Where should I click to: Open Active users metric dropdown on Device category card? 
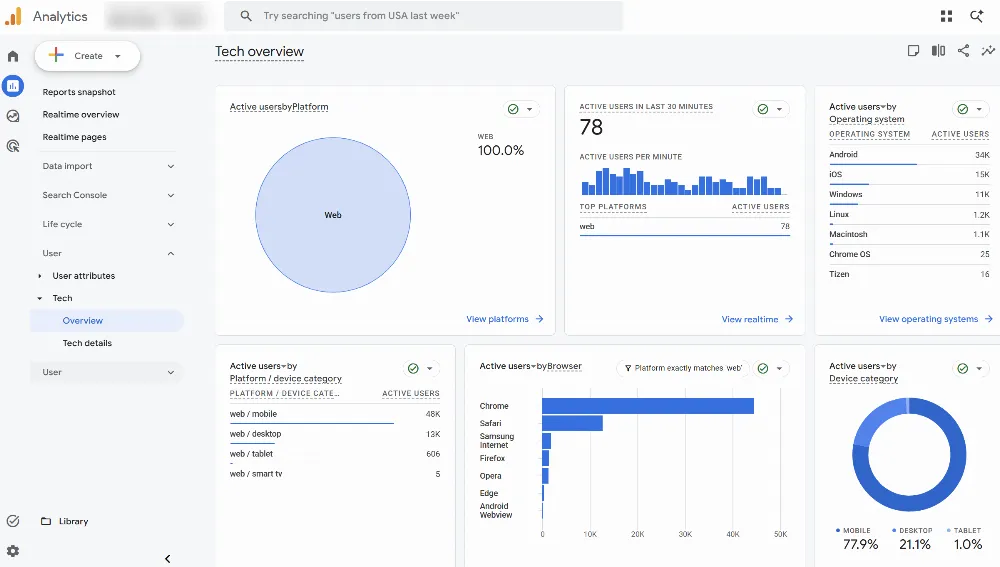(x=858, y=366)
